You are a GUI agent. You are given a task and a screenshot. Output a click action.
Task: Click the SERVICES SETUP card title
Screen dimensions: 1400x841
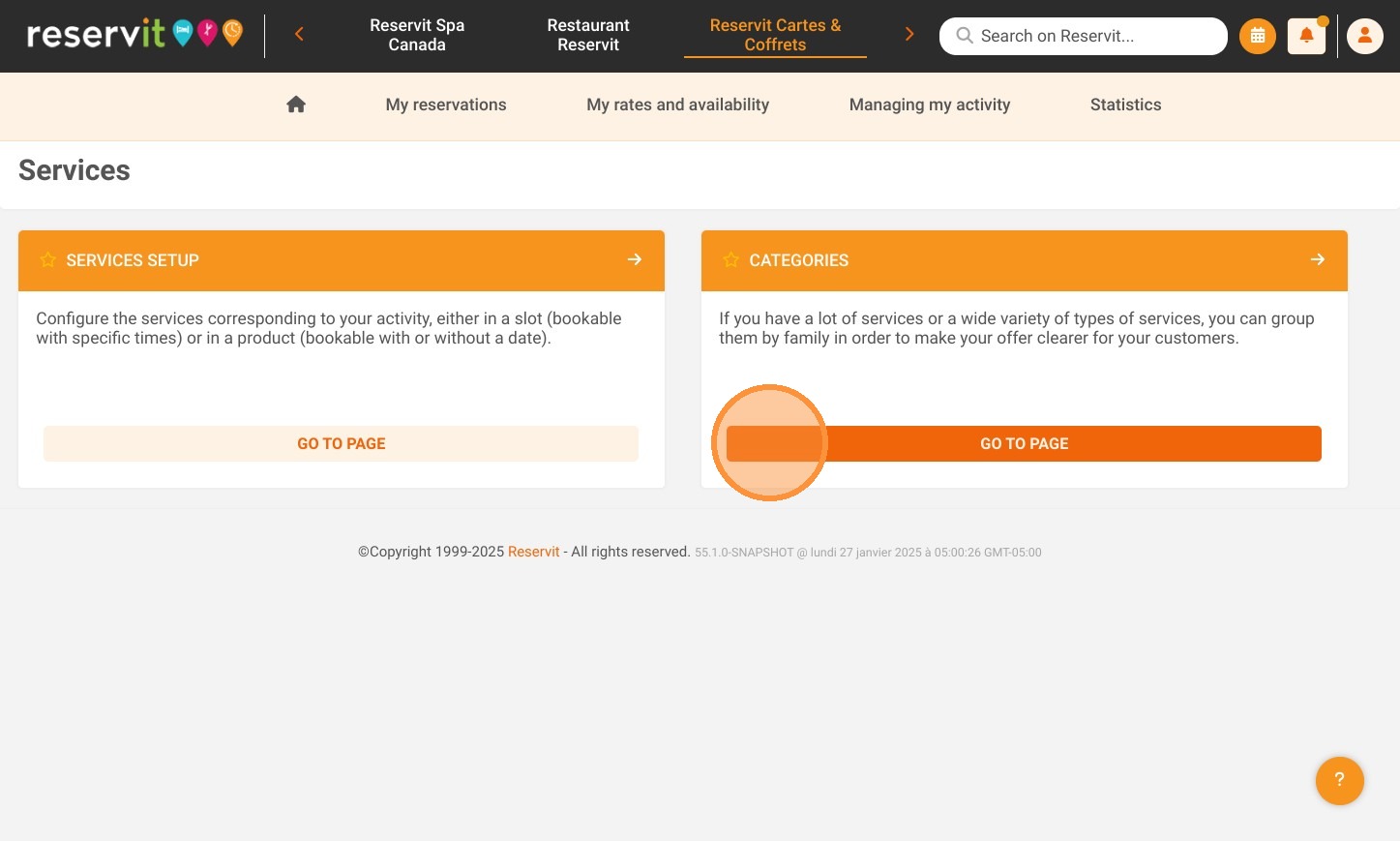133,260
